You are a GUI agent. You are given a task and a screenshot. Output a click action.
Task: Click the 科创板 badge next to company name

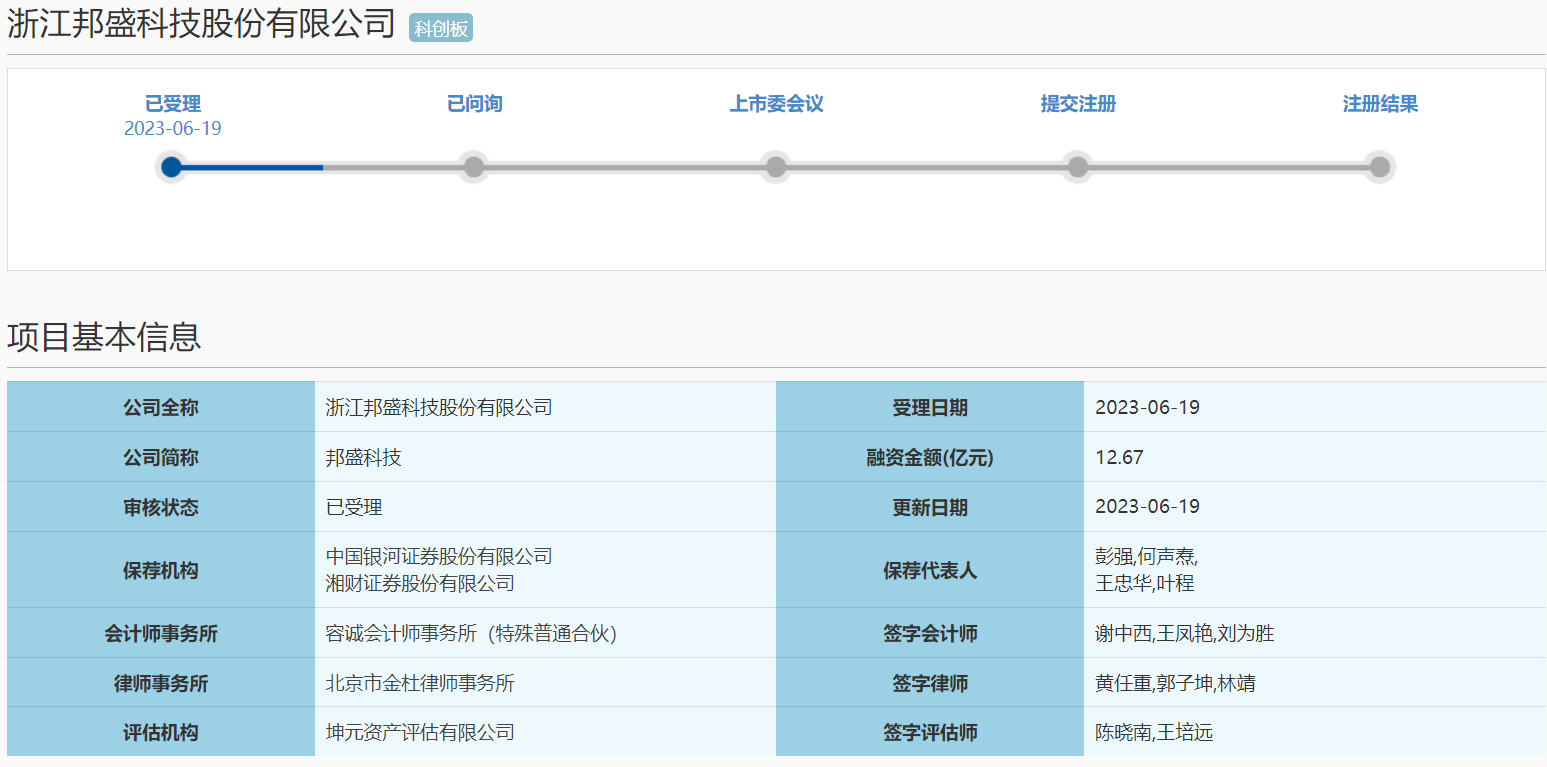[441, 28]
